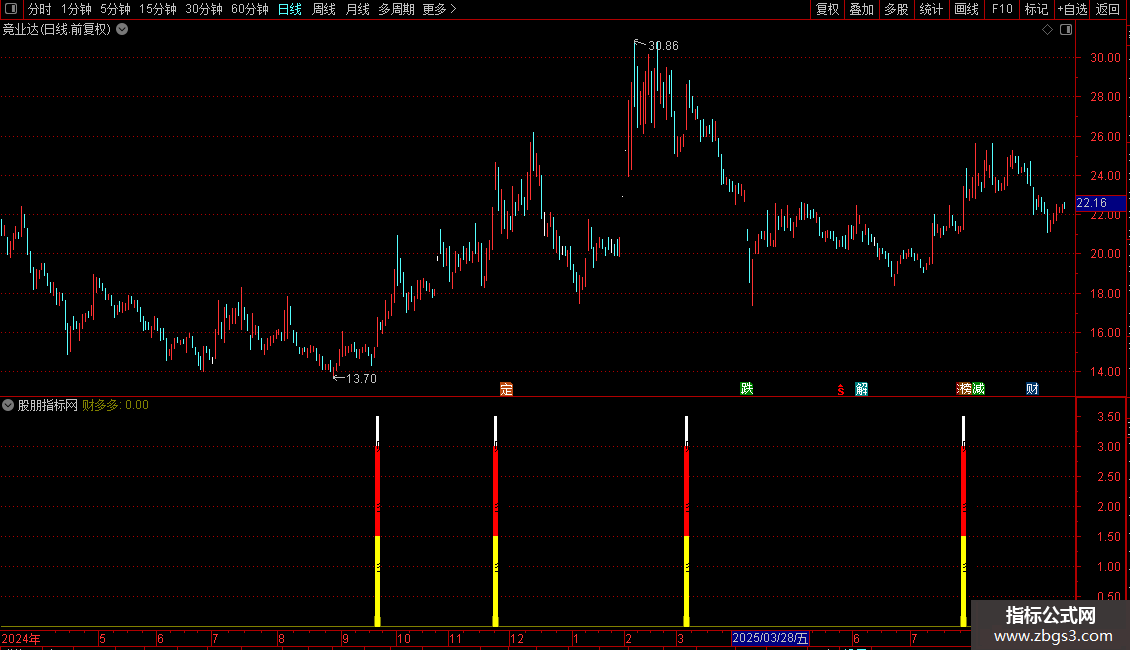This screenshot has width=1130, height=650.
Task: Open the 竞业达 chart settings circle arrow
Action: [123, 30]
